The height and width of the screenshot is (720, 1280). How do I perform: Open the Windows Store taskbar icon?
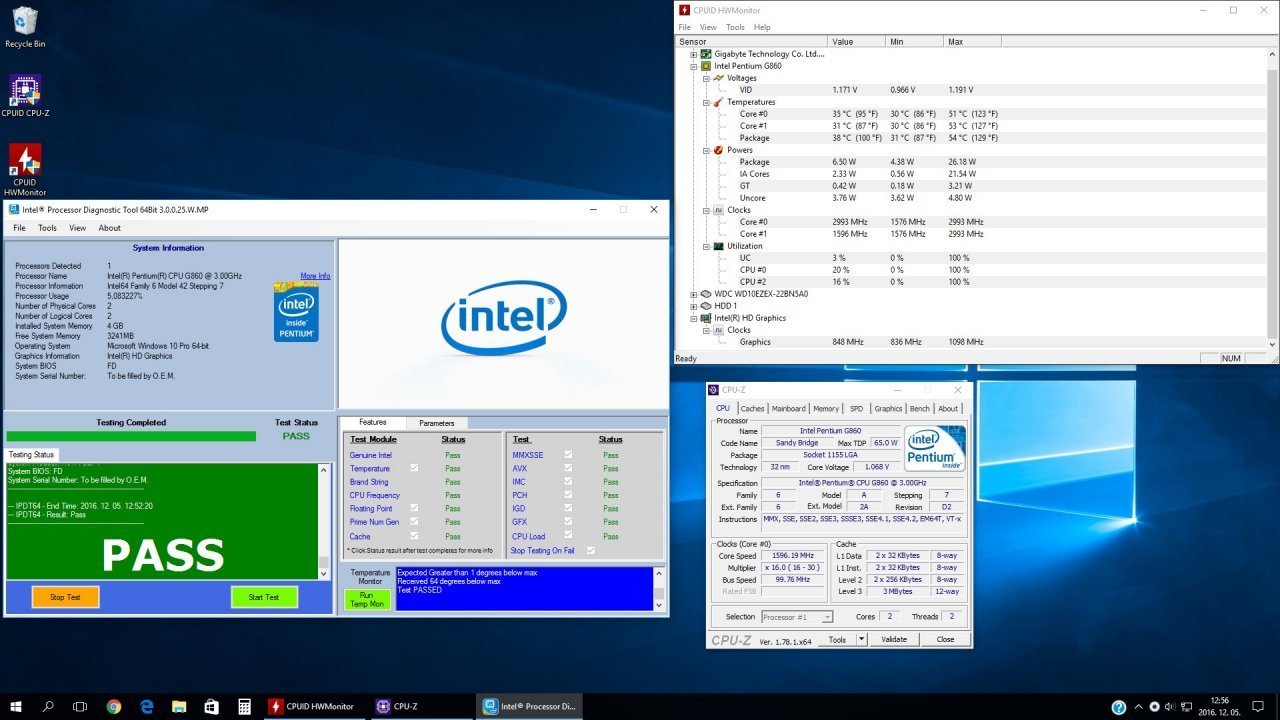point(211,706)
